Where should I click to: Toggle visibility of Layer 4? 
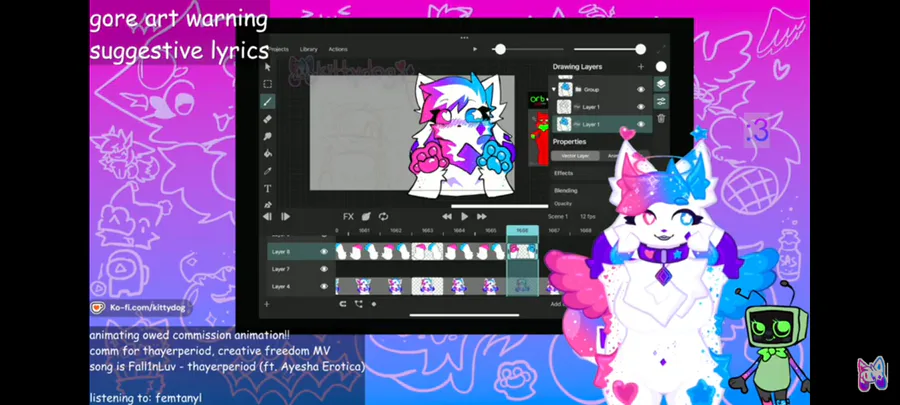(324, 286)
